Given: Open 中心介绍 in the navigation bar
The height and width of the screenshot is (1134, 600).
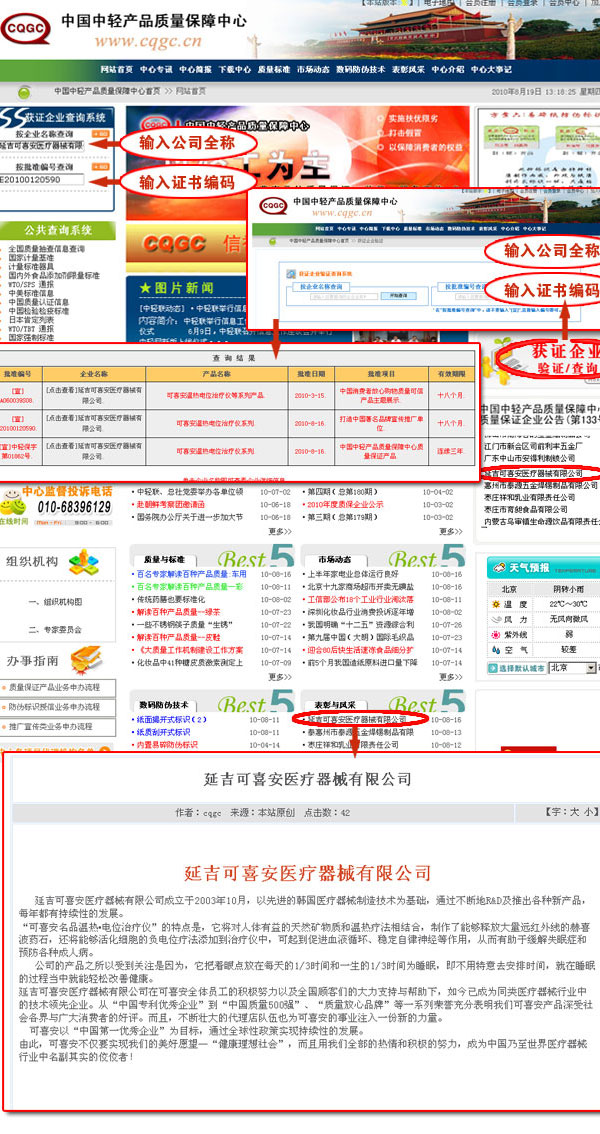Looking at the screenshot, I should click(x=448, y=70).
